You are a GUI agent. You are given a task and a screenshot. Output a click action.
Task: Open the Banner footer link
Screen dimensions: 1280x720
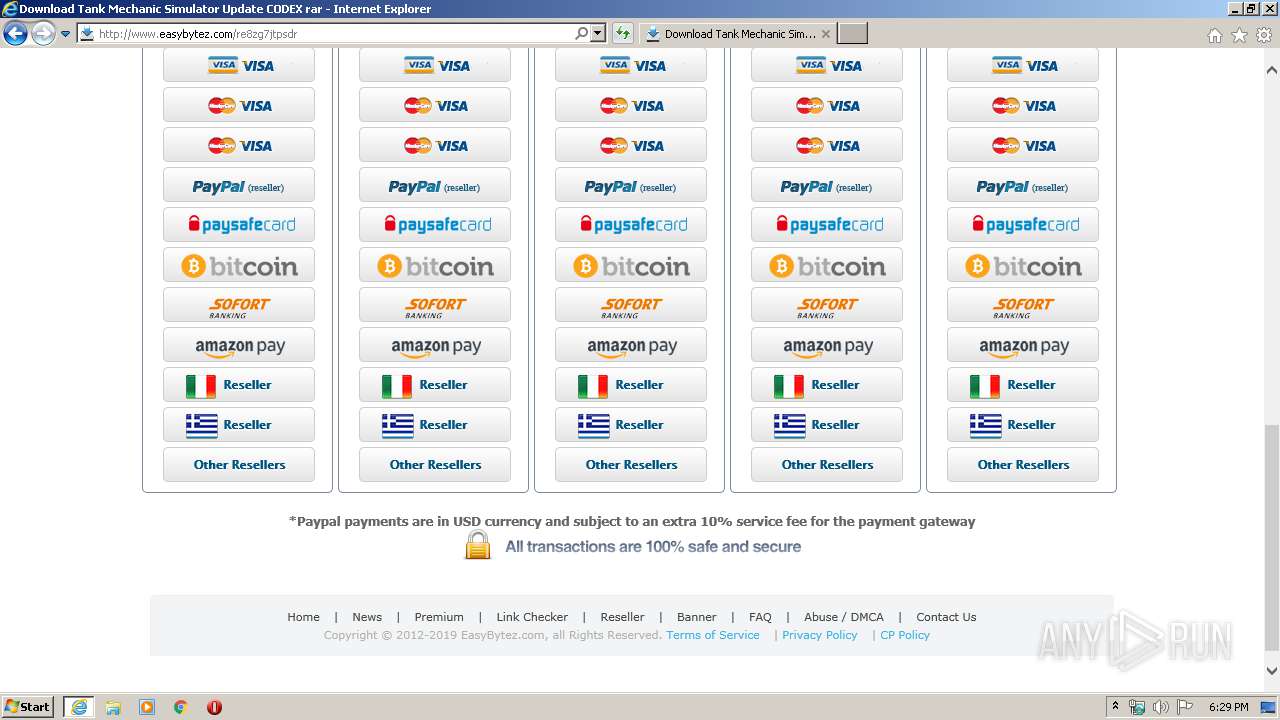pyautogui.click(x=697, y=617)
